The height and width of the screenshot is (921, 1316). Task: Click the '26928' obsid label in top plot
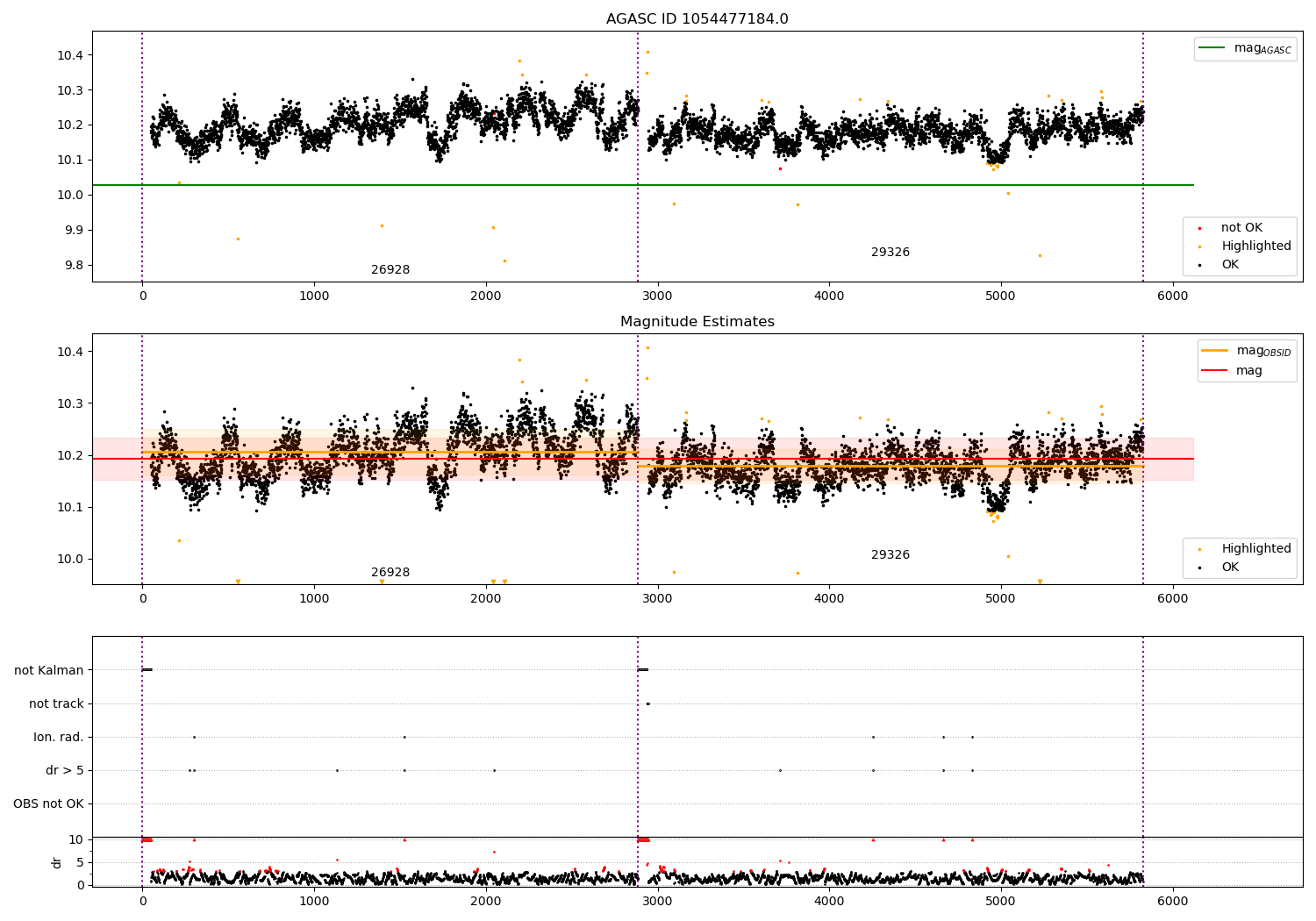390,270
